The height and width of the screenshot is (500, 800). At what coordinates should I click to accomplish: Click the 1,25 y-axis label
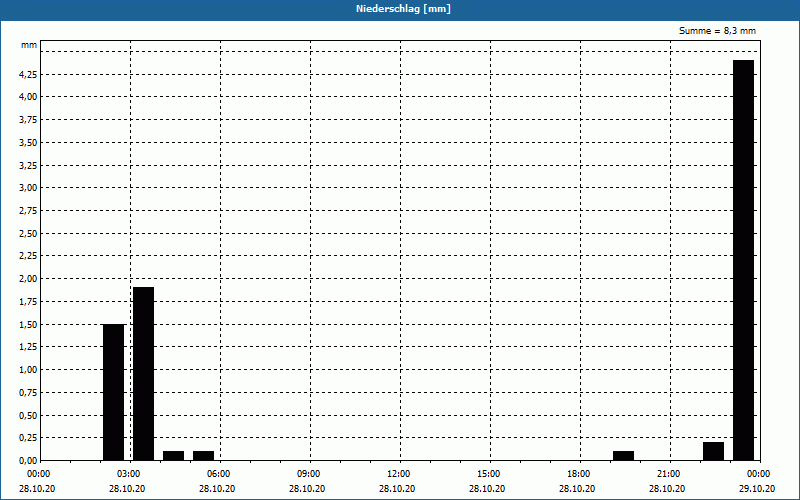click(28, 347)
